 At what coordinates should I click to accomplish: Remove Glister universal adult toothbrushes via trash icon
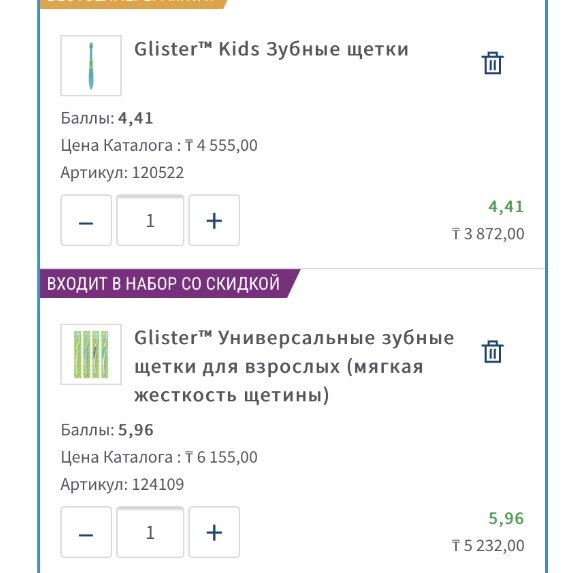coord(492,351)
